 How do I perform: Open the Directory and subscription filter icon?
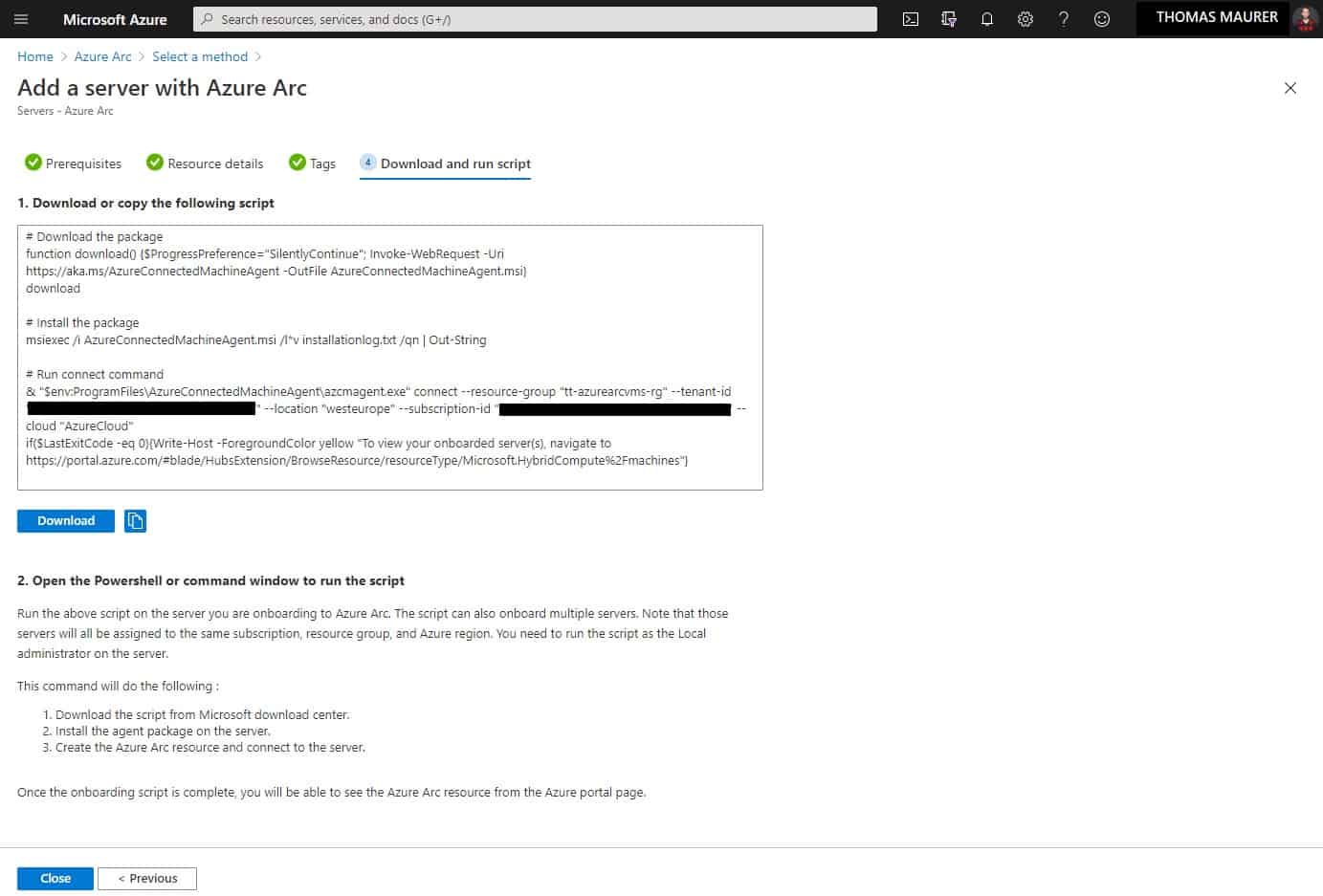click(949, 19)
